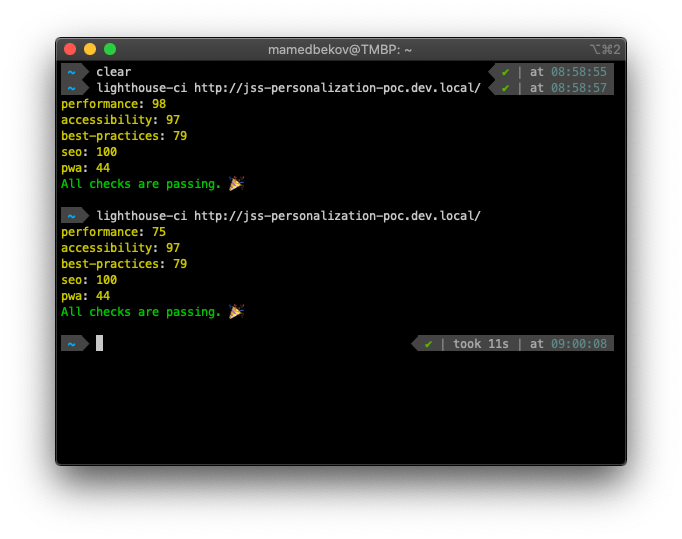The height and width of the screenshot is (539, 682).
Task: Click the green checkmark beside "took 11s"
Action: pos(429,344)
